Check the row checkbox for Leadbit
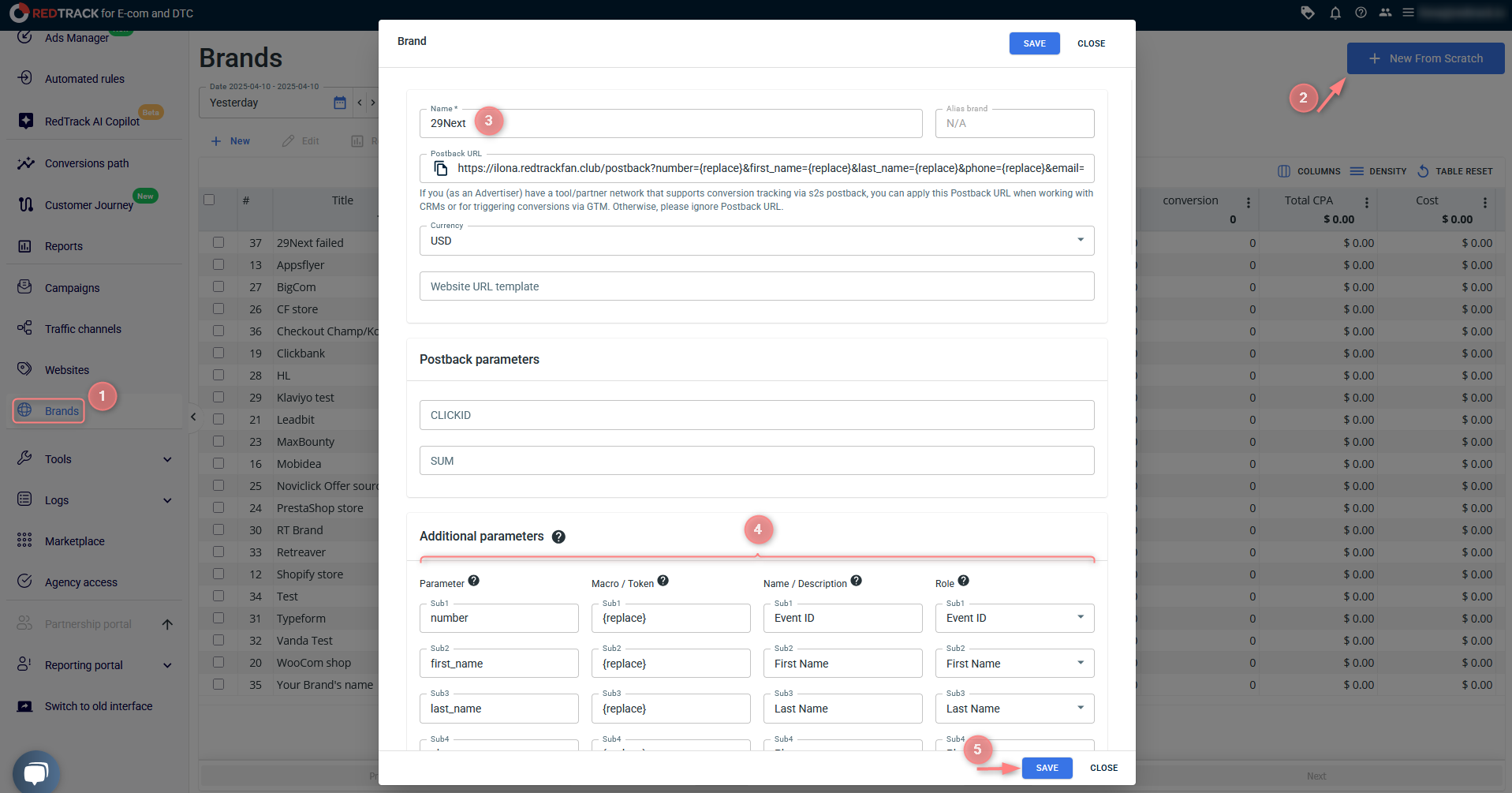Screen dimensions: 1512x793 coord(218,420)
